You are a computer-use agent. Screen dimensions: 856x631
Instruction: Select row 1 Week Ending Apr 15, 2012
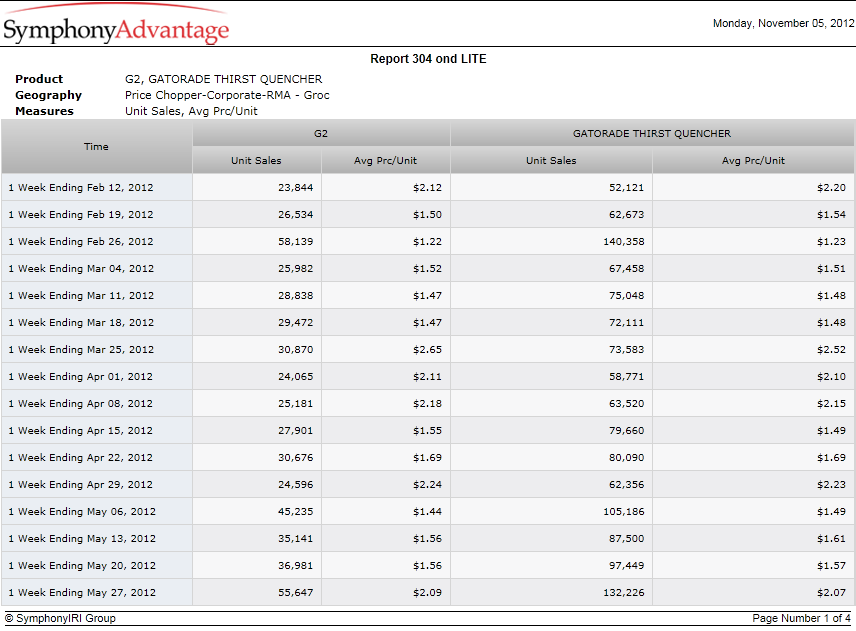point(428,431)
